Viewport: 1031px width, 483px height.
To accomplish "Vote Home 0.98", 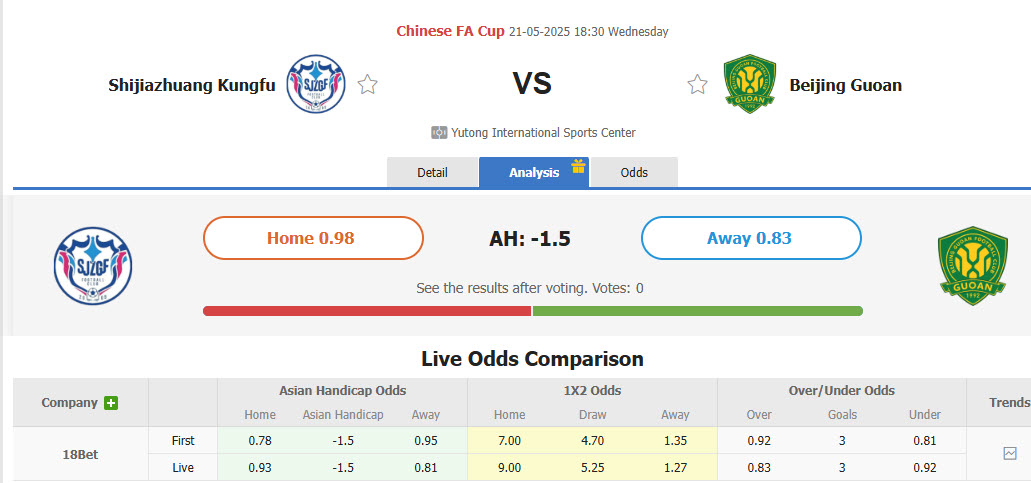I will (x=313, y=238).
